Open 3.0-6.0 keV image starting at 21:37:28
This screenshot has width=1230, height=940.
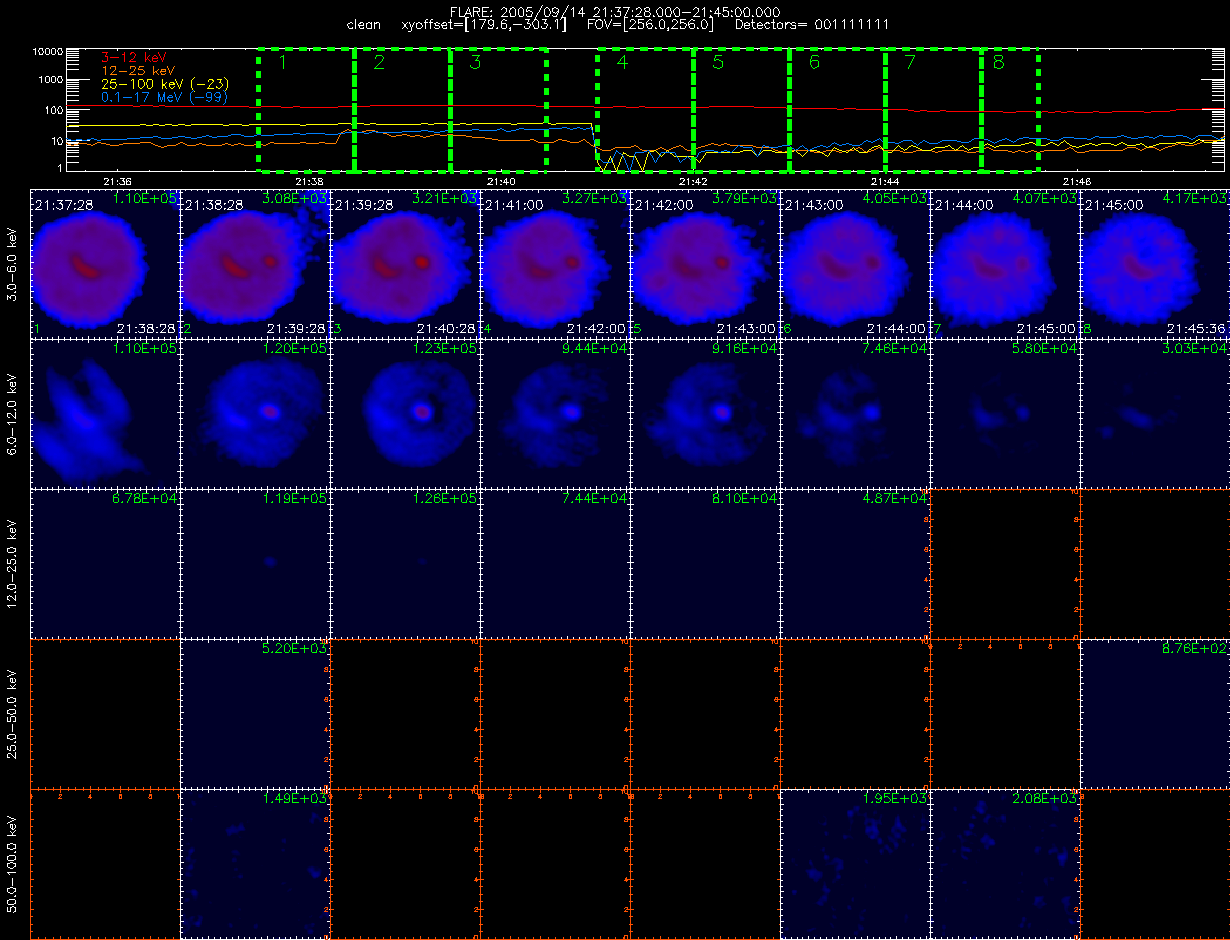105,263
